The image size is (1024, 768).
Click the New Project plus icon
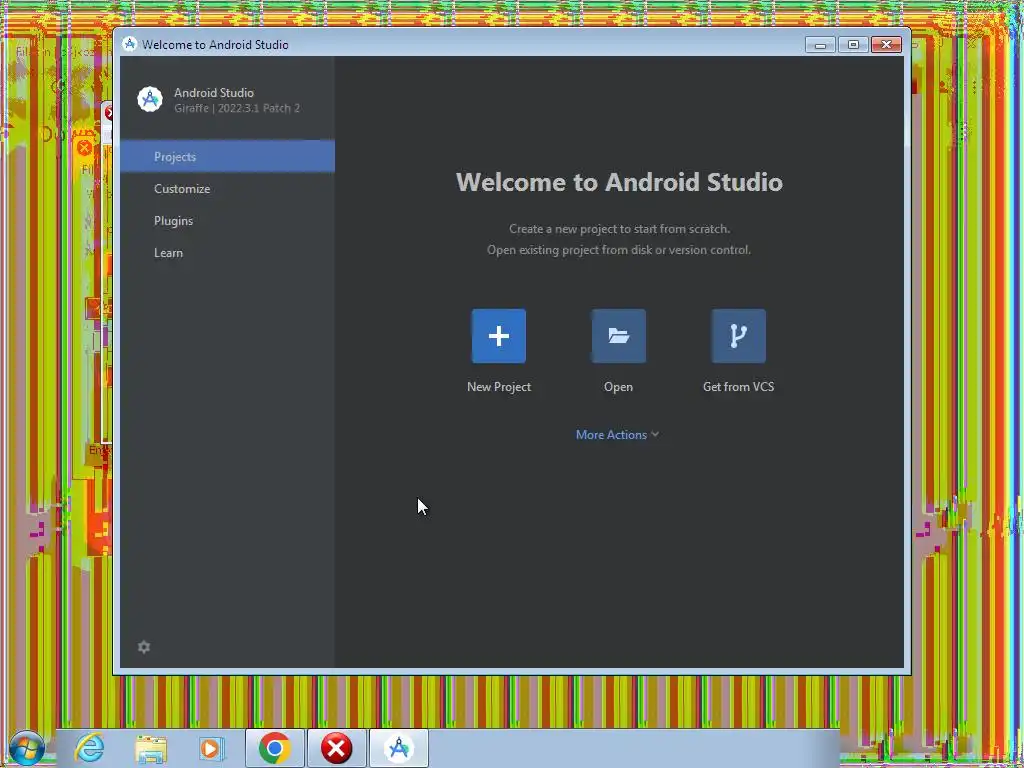499,336
